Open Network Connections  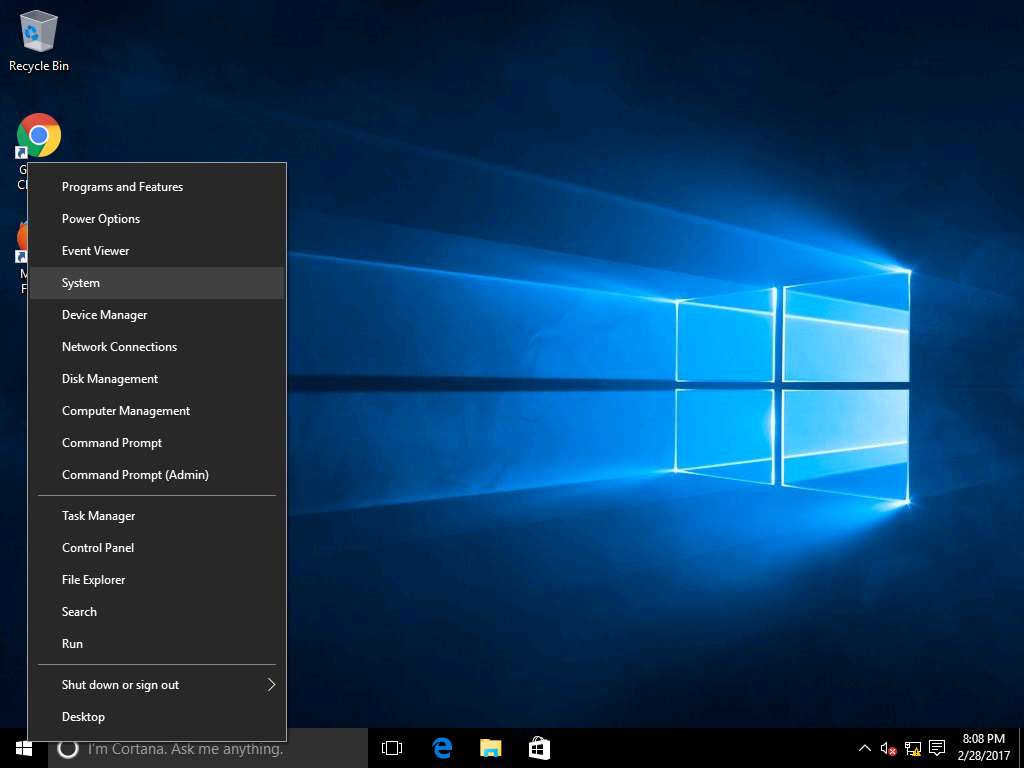tap(157, 347)
